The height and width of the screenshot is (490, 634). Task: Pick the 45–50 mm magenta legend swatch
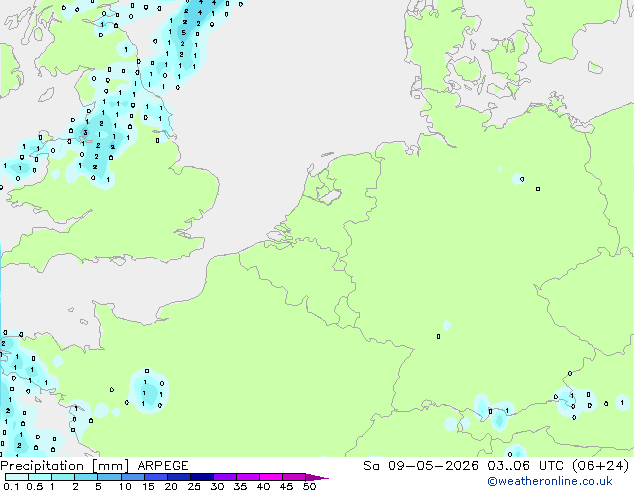294,477
